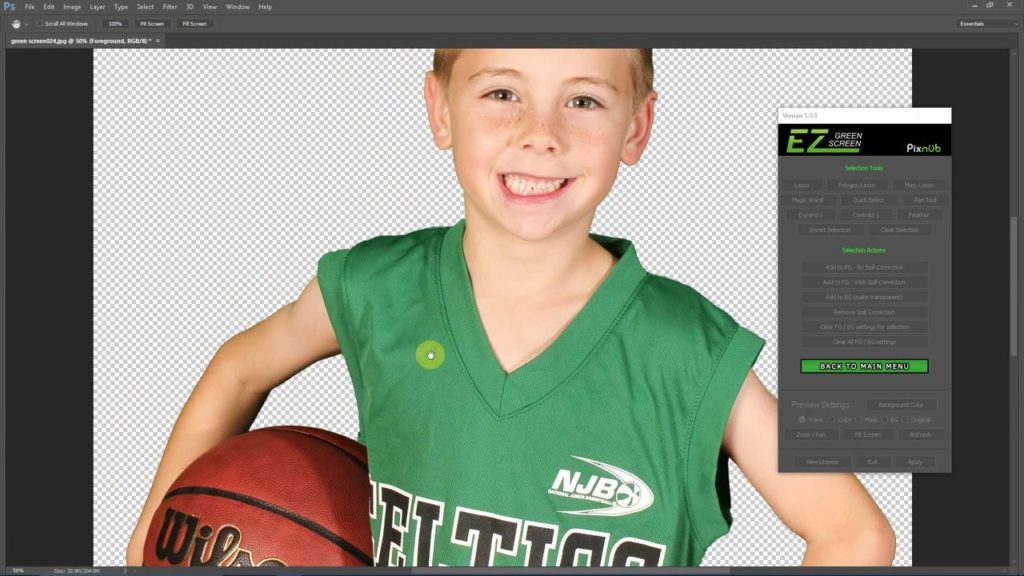Choose the Magic Wand selection button

click(808, 200)
